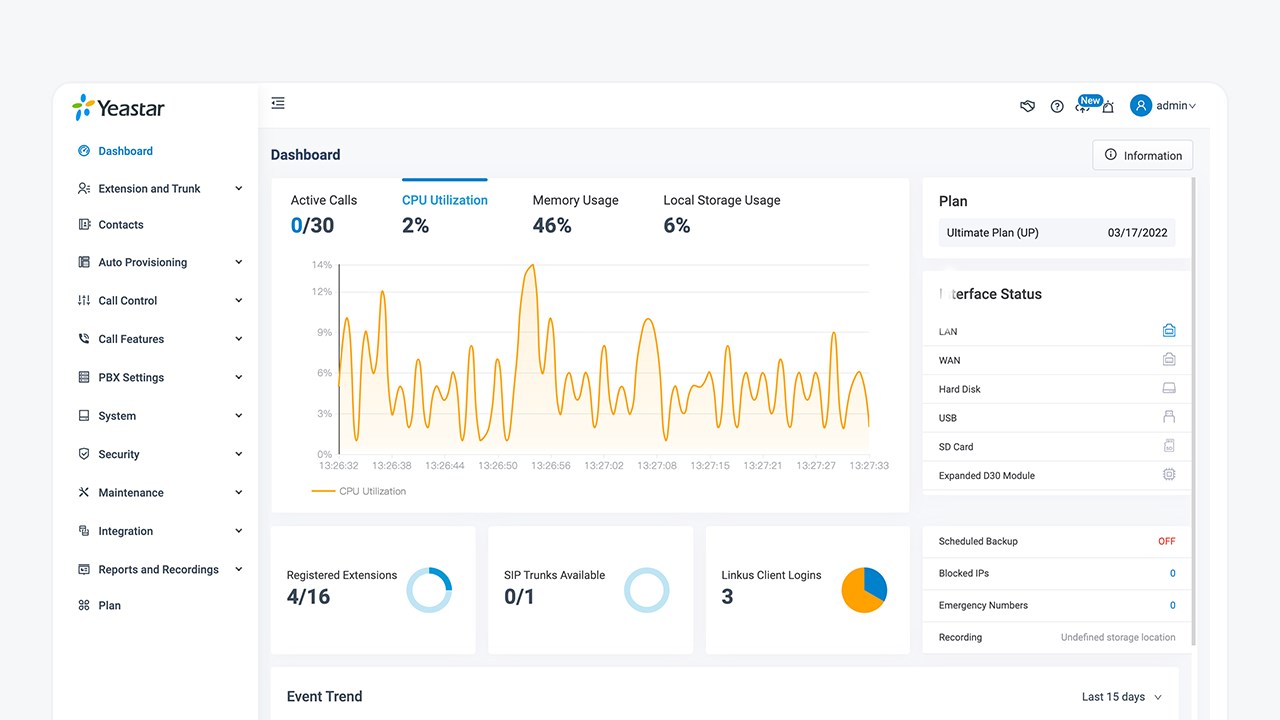
Task: Click the SD Card status icon
Action: tap(1169, 446)
